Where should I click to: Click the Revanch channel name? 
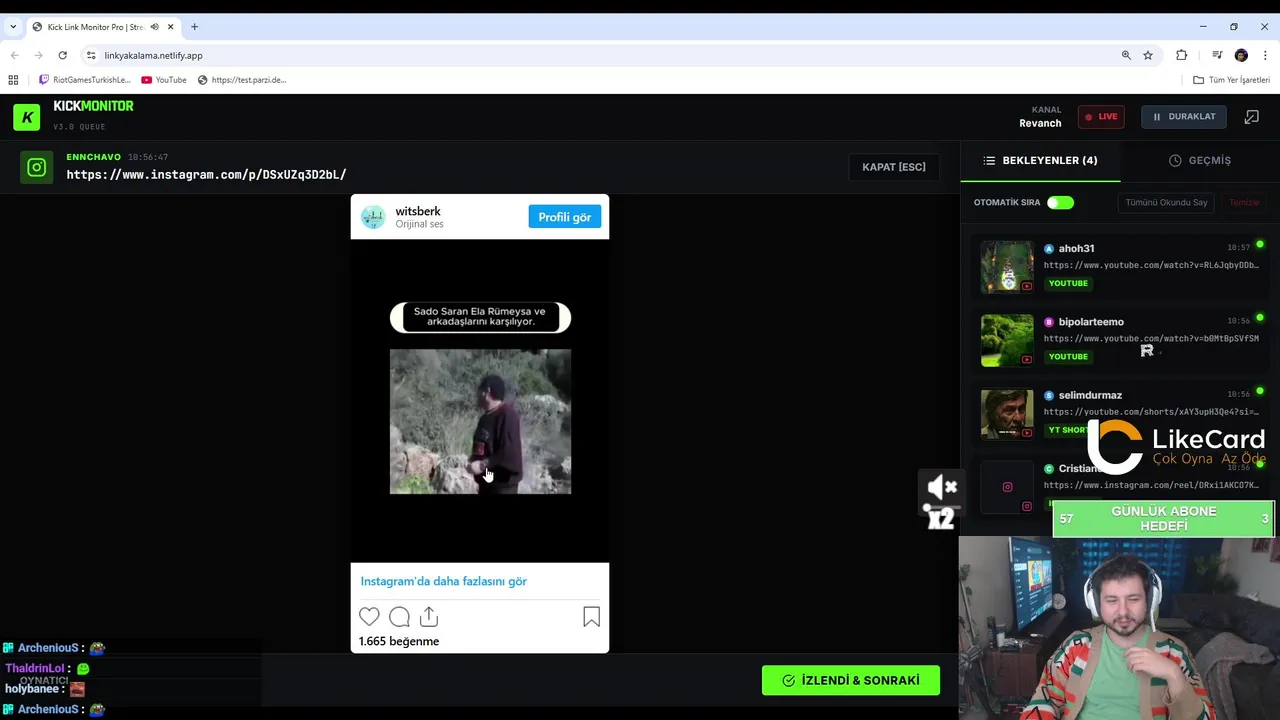click(1040, 123)
